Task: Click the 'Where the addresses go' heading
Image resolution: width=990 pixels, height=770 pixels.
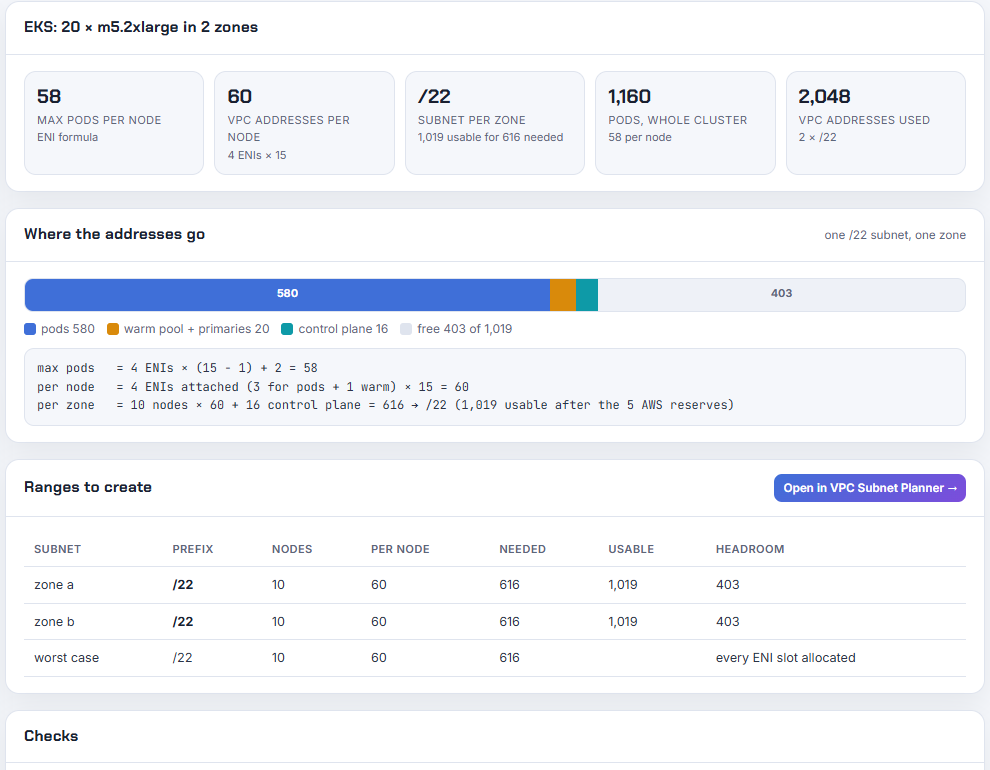Action: [x=114, y=234]
